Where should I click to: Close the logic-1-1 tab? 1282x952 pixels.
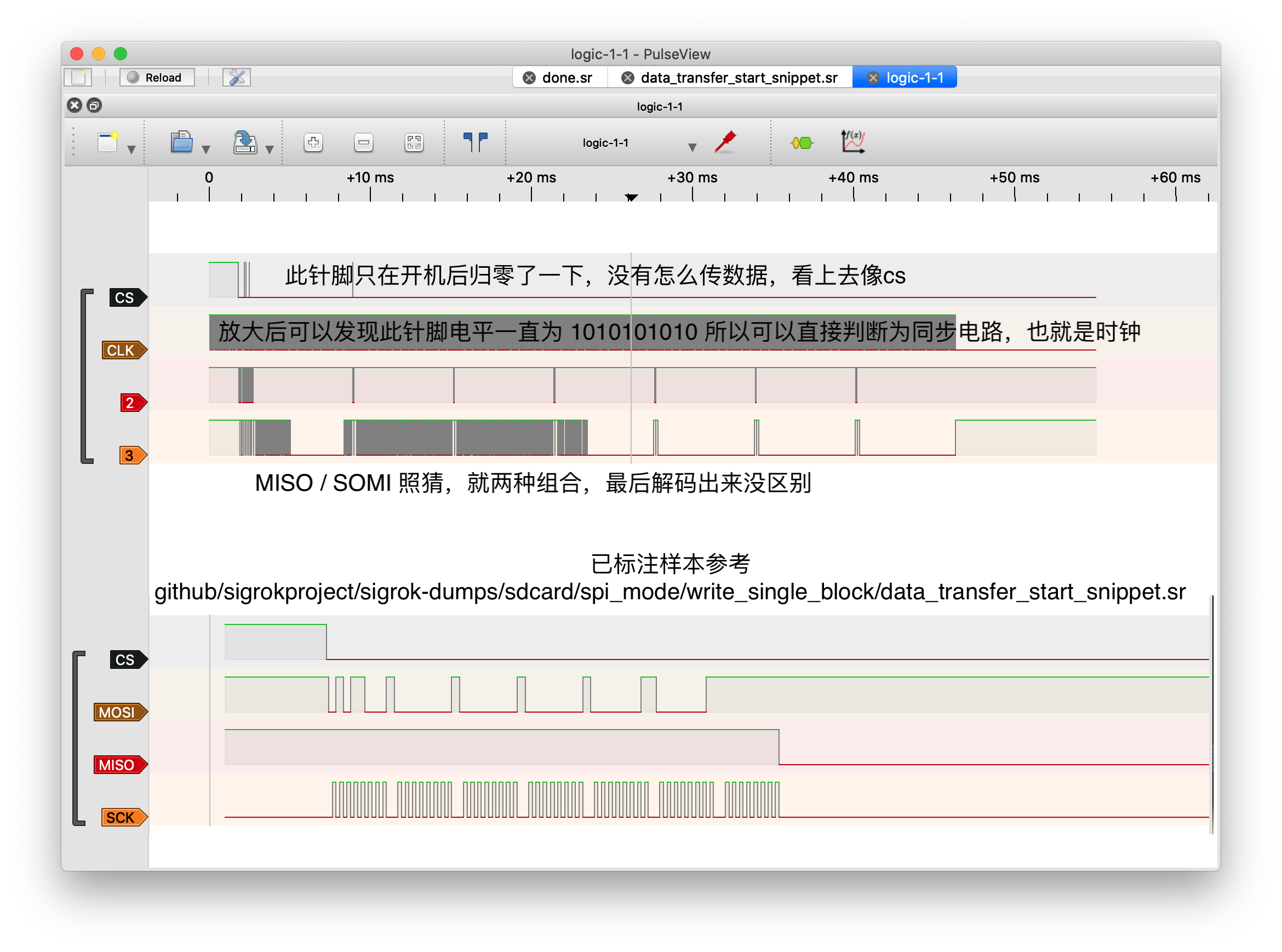tap(873, 78)
